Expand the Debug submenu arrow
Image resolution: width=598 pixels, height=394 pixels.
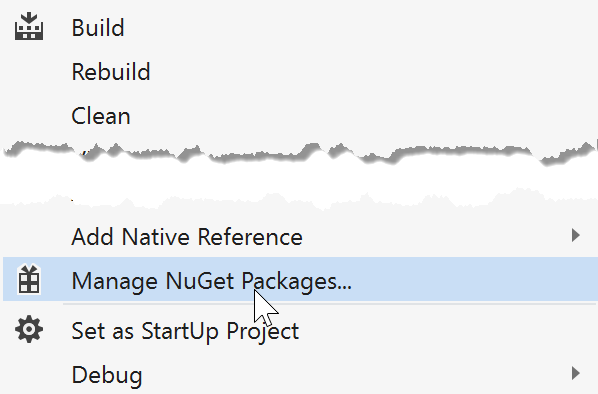pos(576,373)
